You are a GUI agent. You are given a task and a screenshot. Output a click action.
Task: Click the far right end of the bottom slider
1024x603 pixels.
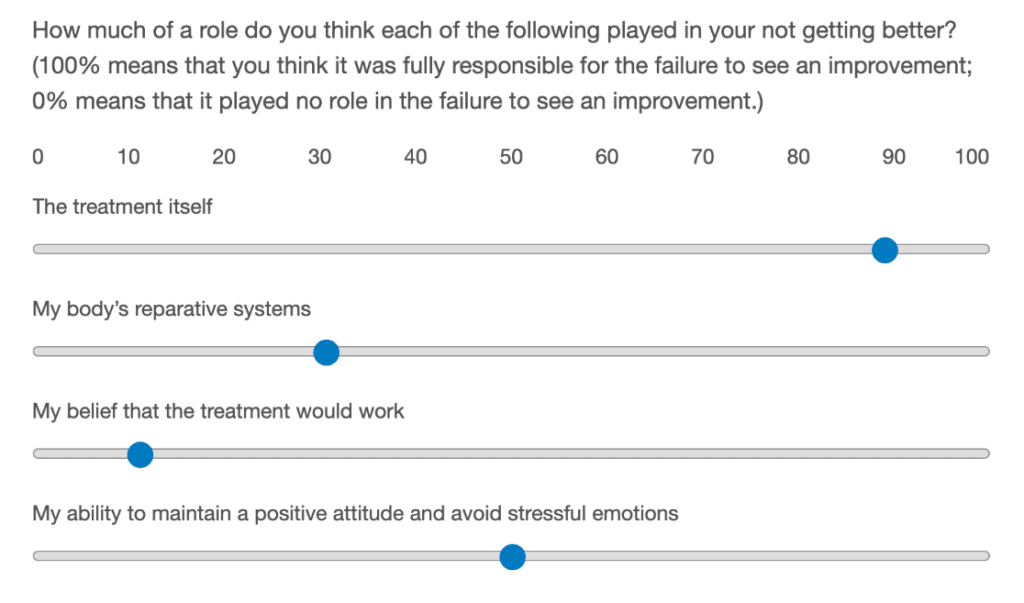[985, 557]
